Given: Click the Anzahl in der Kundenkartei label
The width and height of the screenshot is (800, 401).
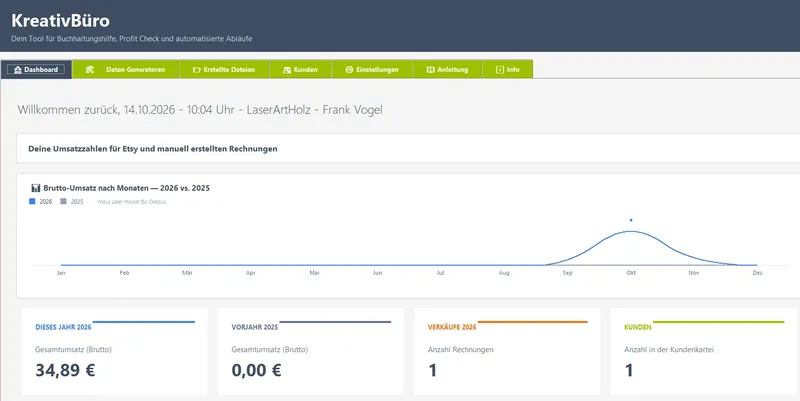Looking at the screenshot, I should click(x=669, y=349).
